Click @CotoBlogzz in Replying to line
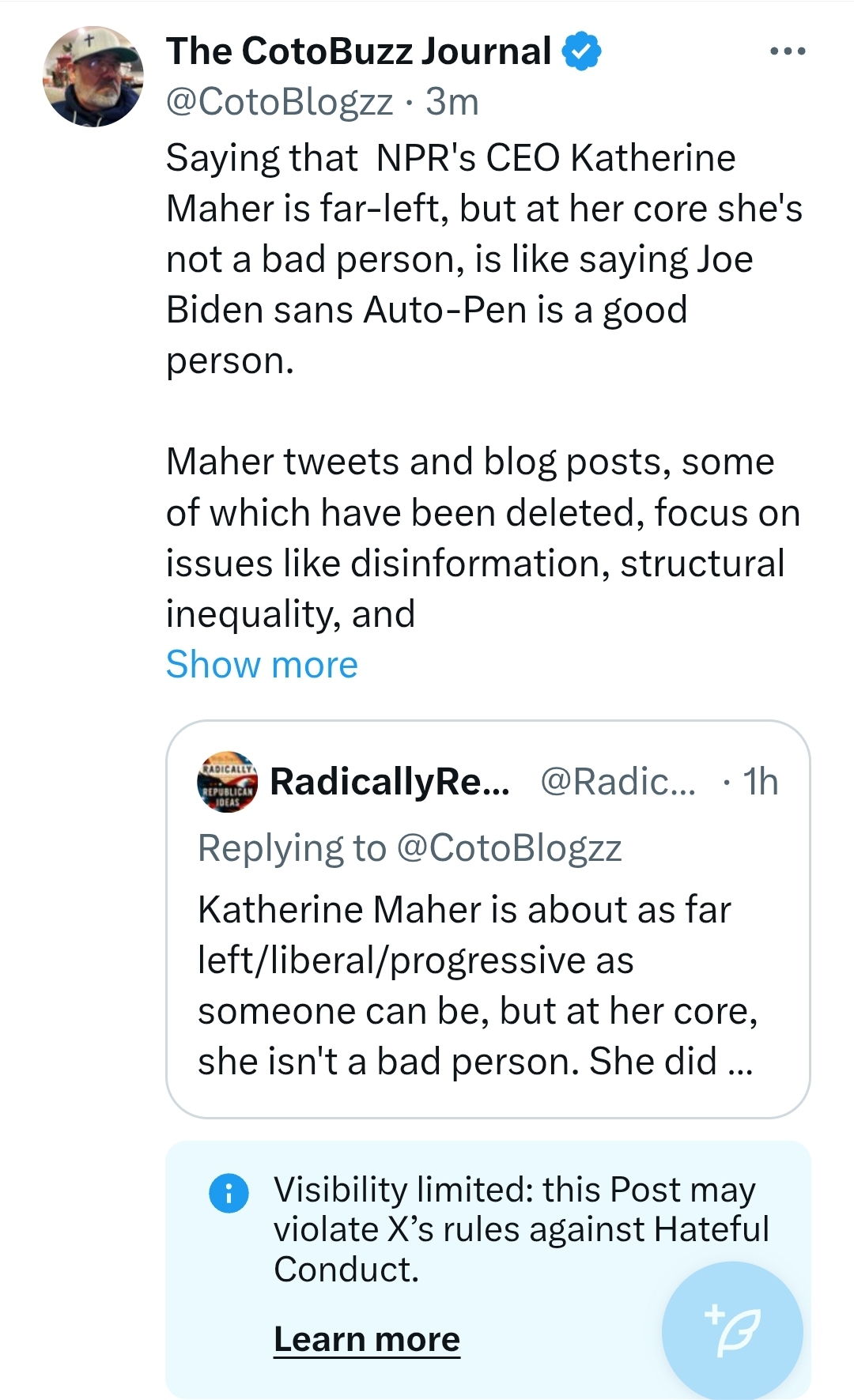 click(508, 848)
